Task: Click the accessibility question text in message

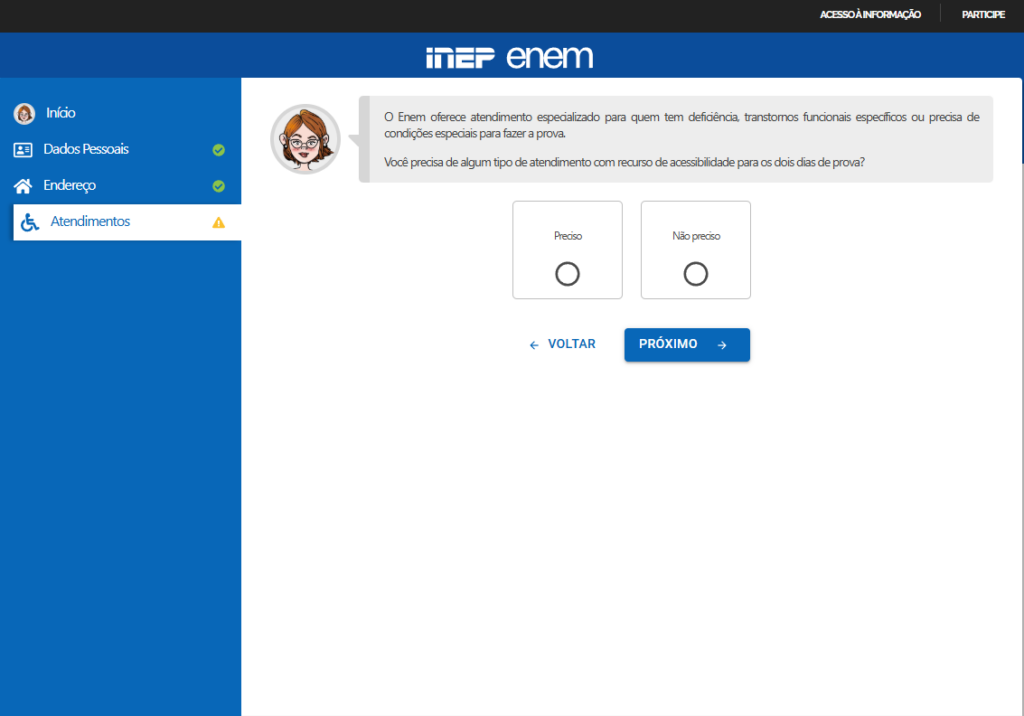Action: [624, 162]
